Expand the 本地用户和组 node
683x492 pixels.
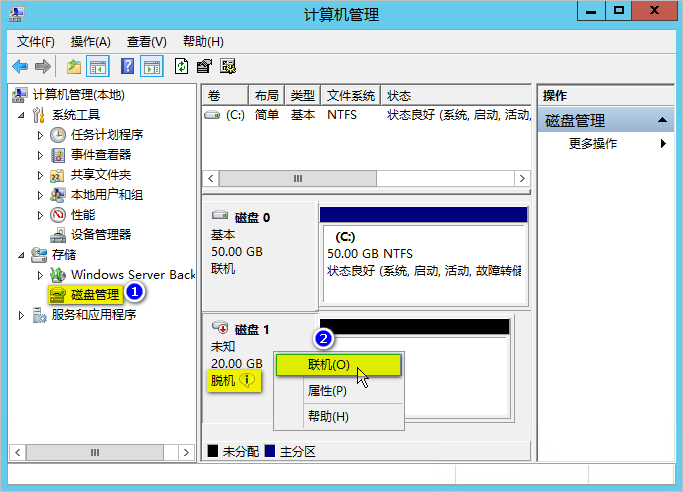(40, 195)
